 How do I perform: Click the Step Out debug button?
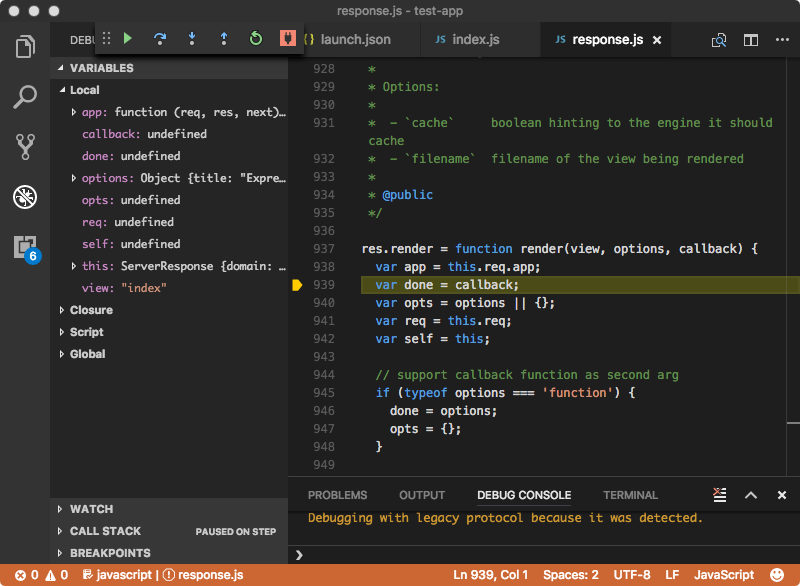pos(223,38)
